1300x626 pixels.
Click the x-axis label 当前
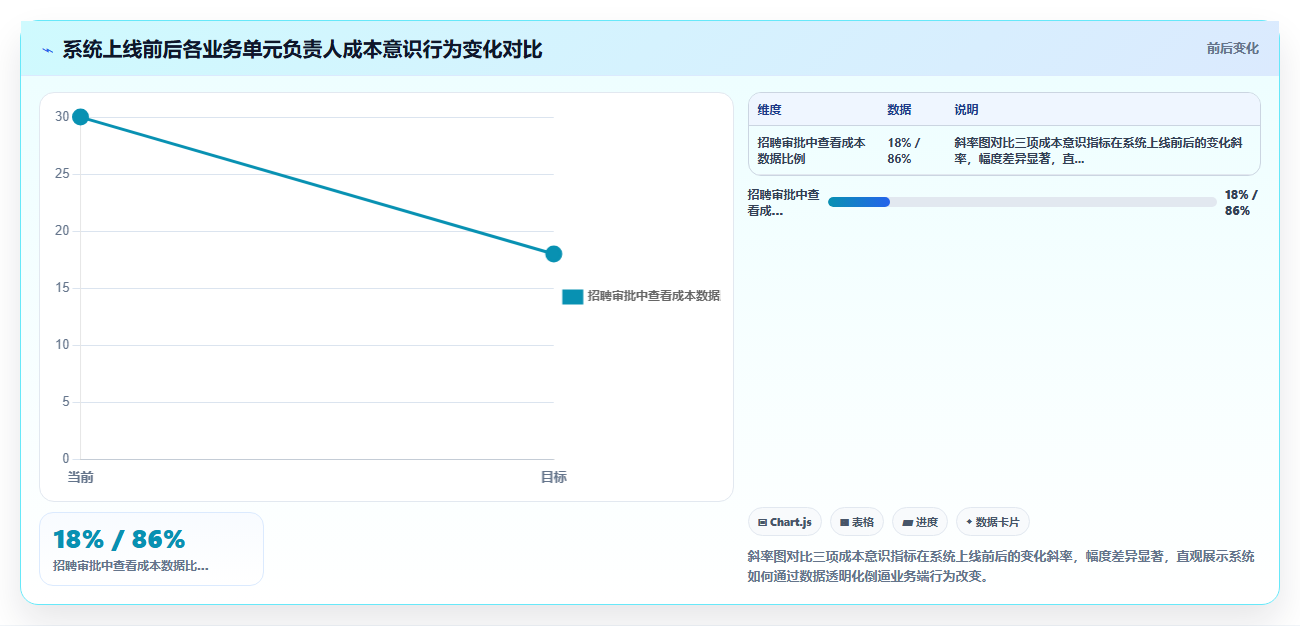(x=81, y=477)
